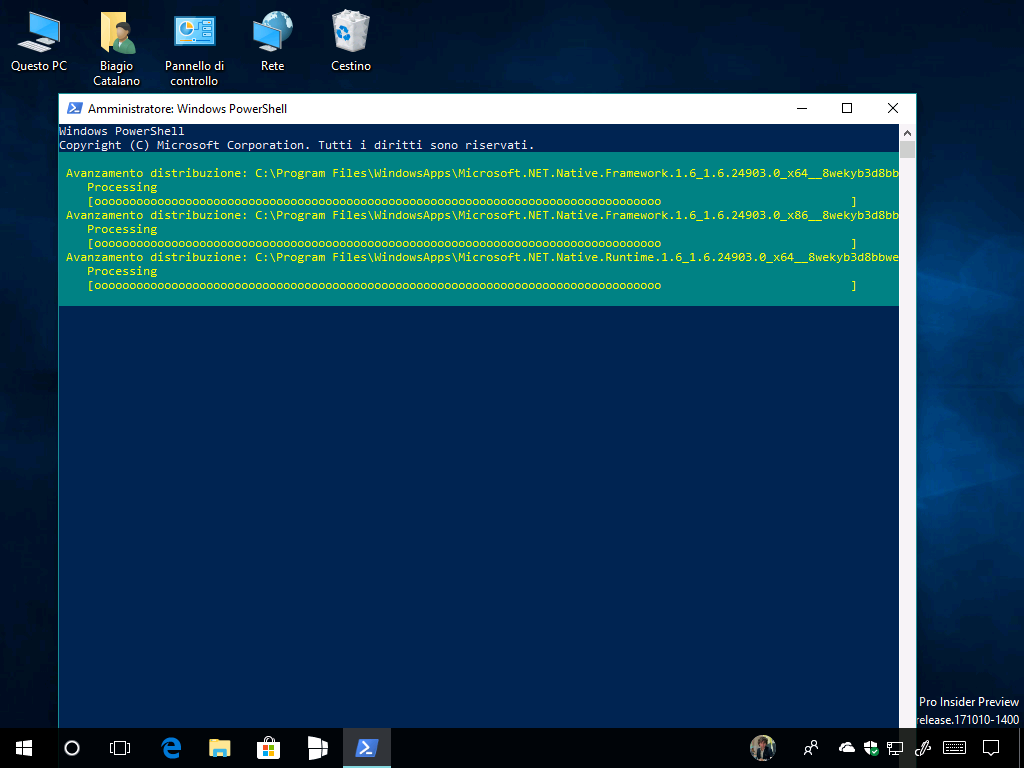This screenshot has width=1024, height=768.
Task: Click the Runtime x64 Avanzamento distribuzione line
Action: click(x=482, y=257)
